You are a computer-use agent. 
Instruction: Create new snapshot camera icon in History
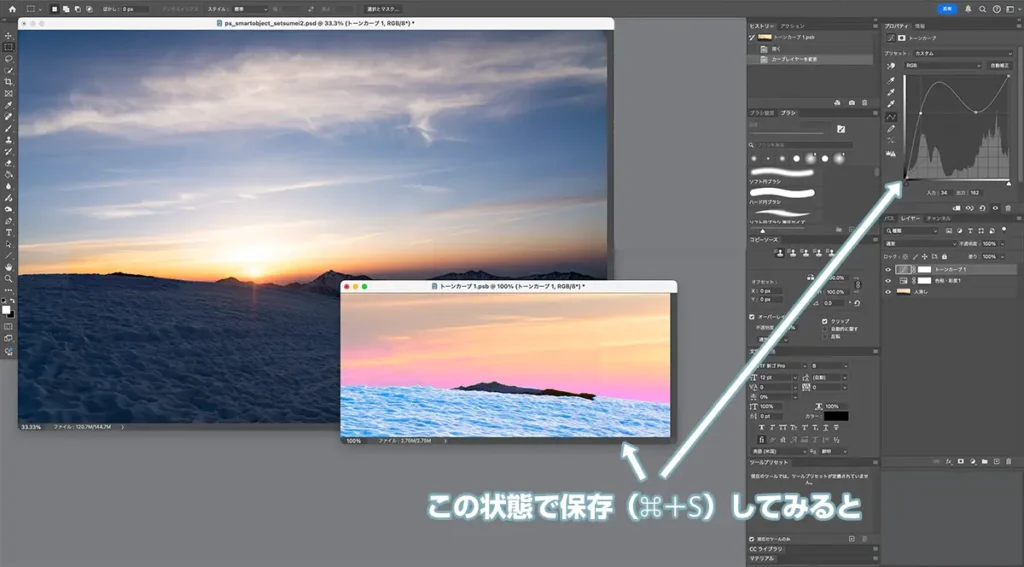coord(852,103)
